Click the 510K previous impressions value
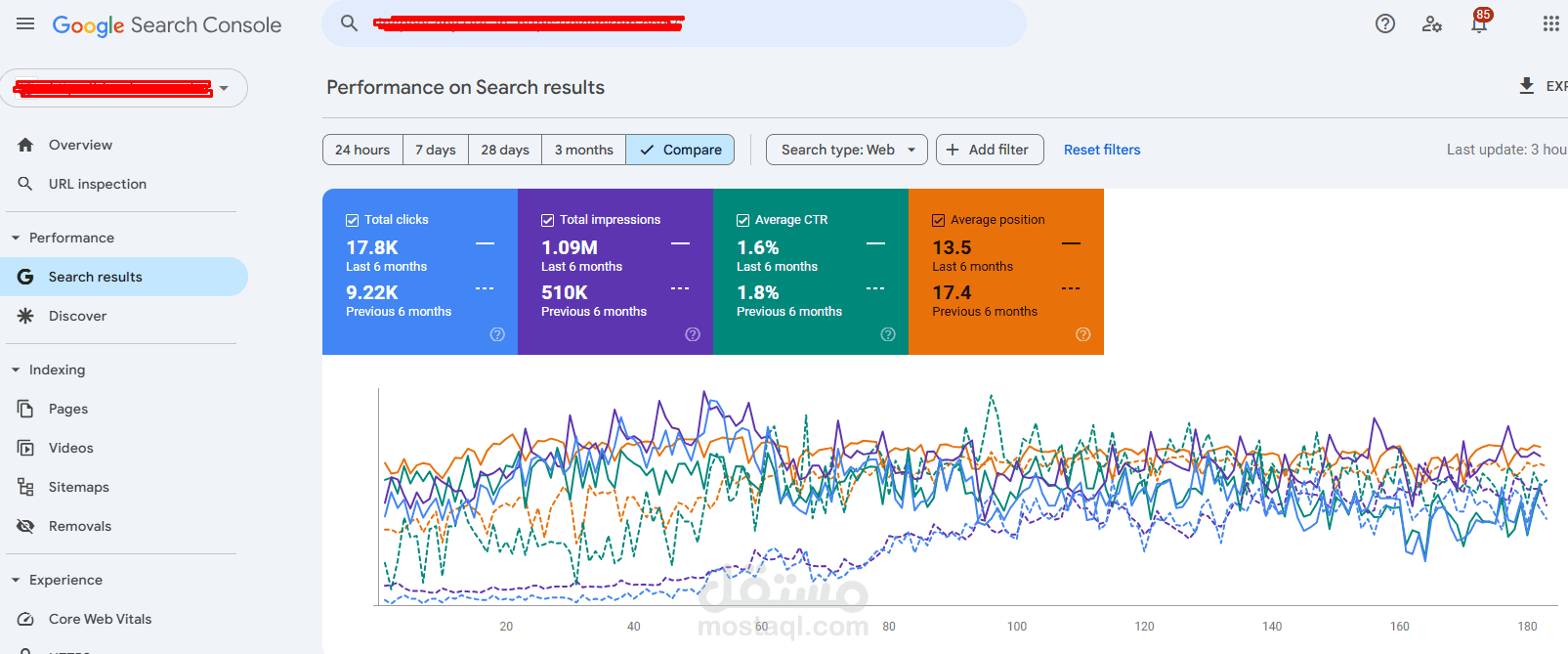The height and width of the screenshot is (654, 1568). (565, 292)
